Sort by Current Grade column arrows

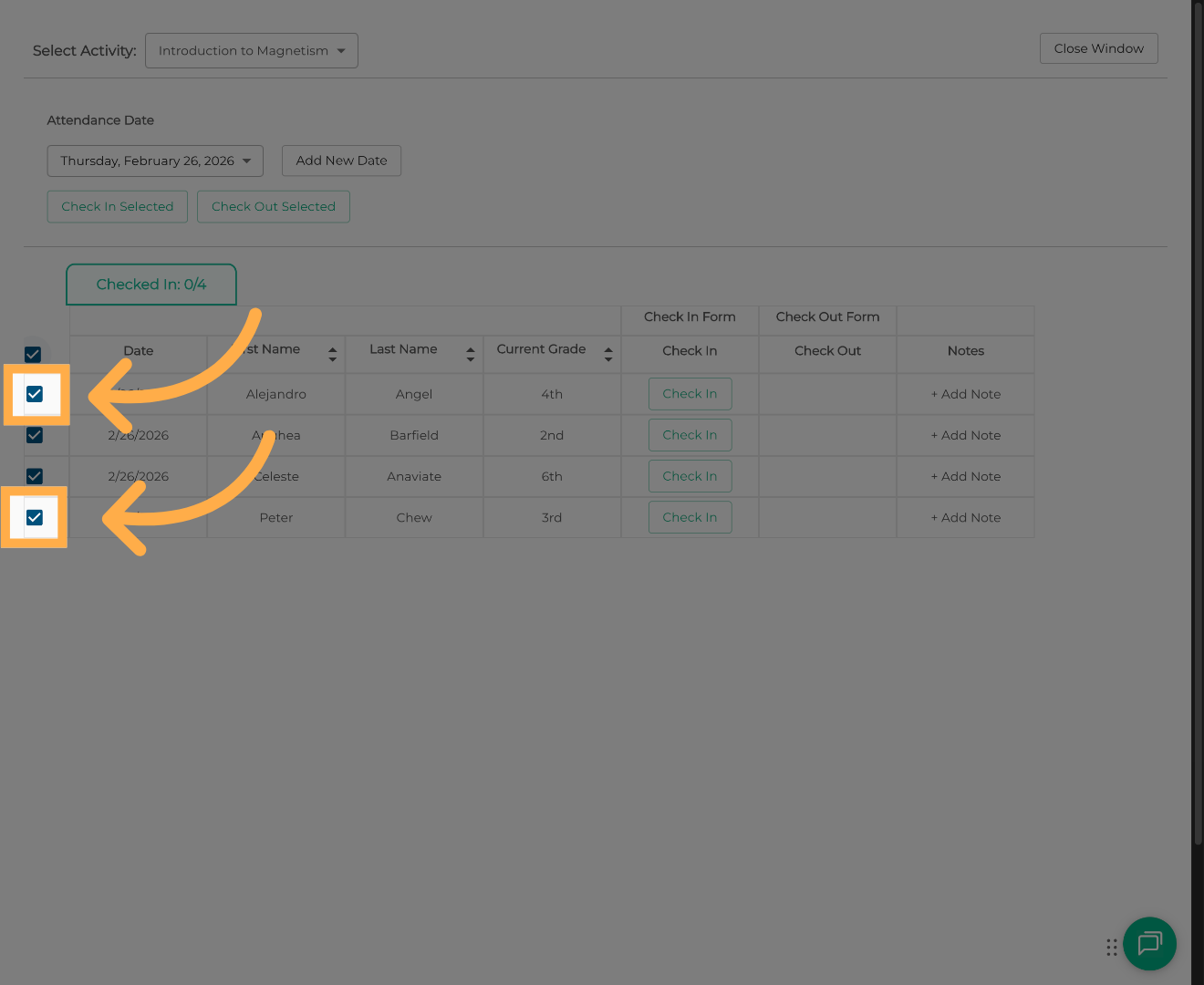pos(607,354)
